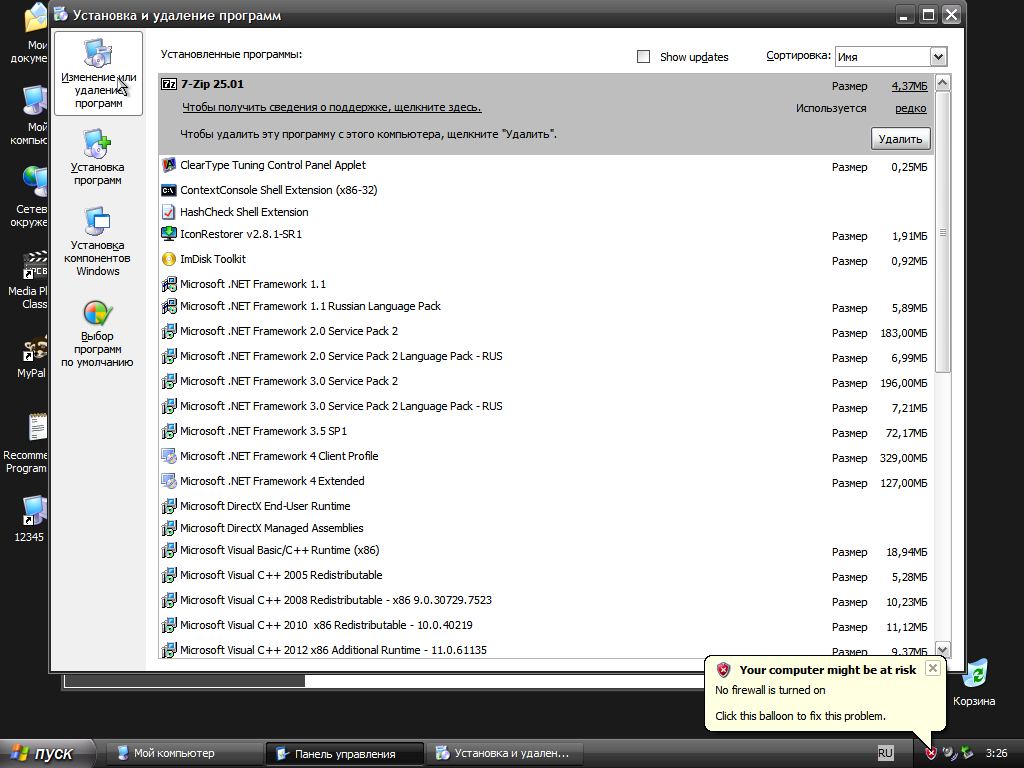Click the Safely Remove Hardware tray icon
This screenshot has width=1024, height=768.
coord(967,753)
